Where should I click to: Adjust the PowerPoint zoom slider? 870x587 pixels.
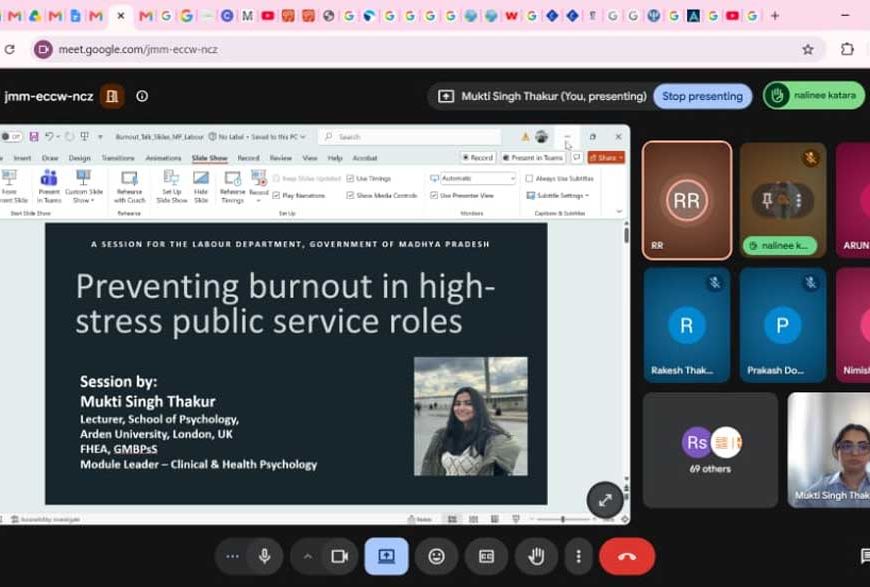pyautogui.click(x=563, y=519)
